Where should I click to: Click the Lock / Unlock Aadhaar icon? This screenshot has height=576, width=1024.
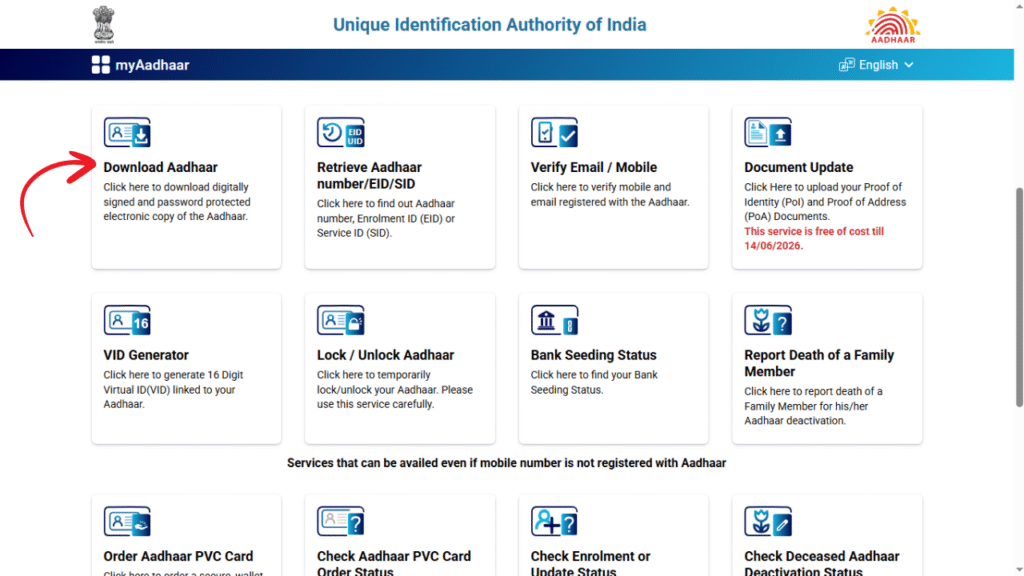coord(341,320)
